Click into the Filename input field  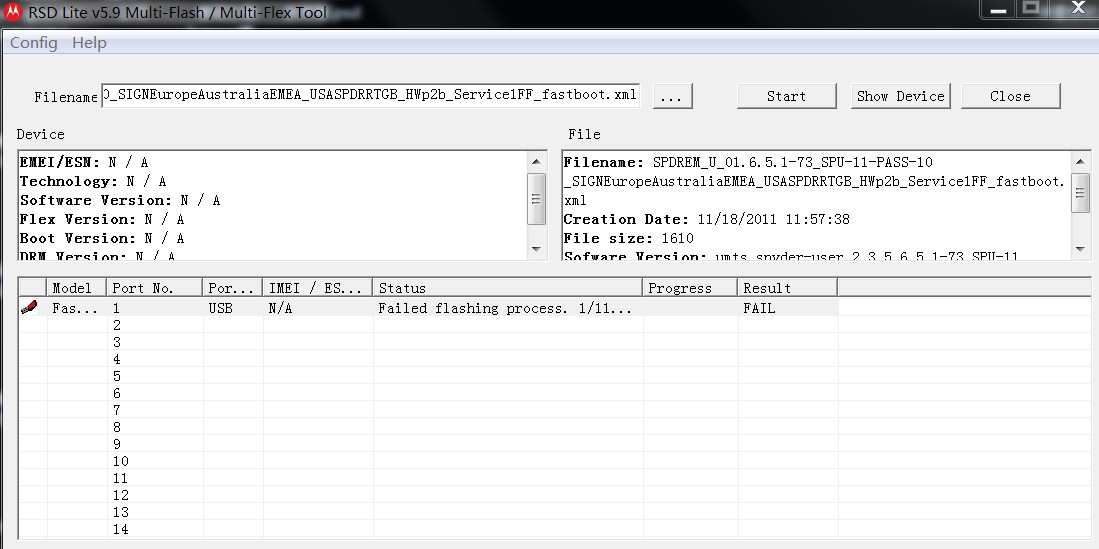coord(370,95)
